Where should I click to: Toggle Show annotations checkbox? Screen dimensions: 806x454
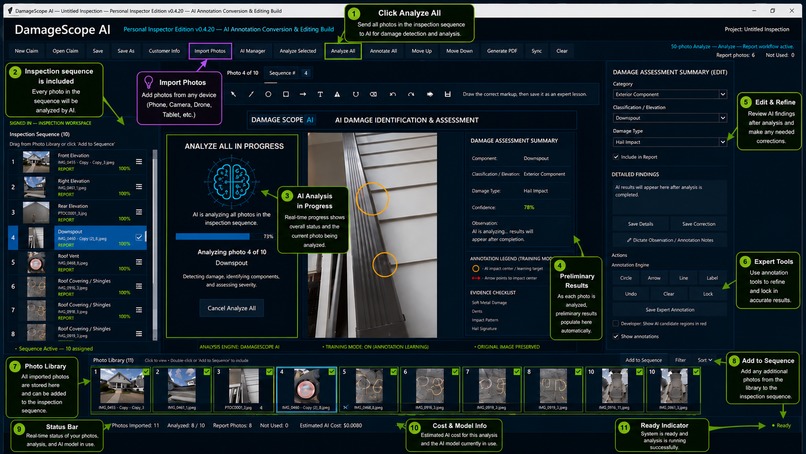(615, 336)
